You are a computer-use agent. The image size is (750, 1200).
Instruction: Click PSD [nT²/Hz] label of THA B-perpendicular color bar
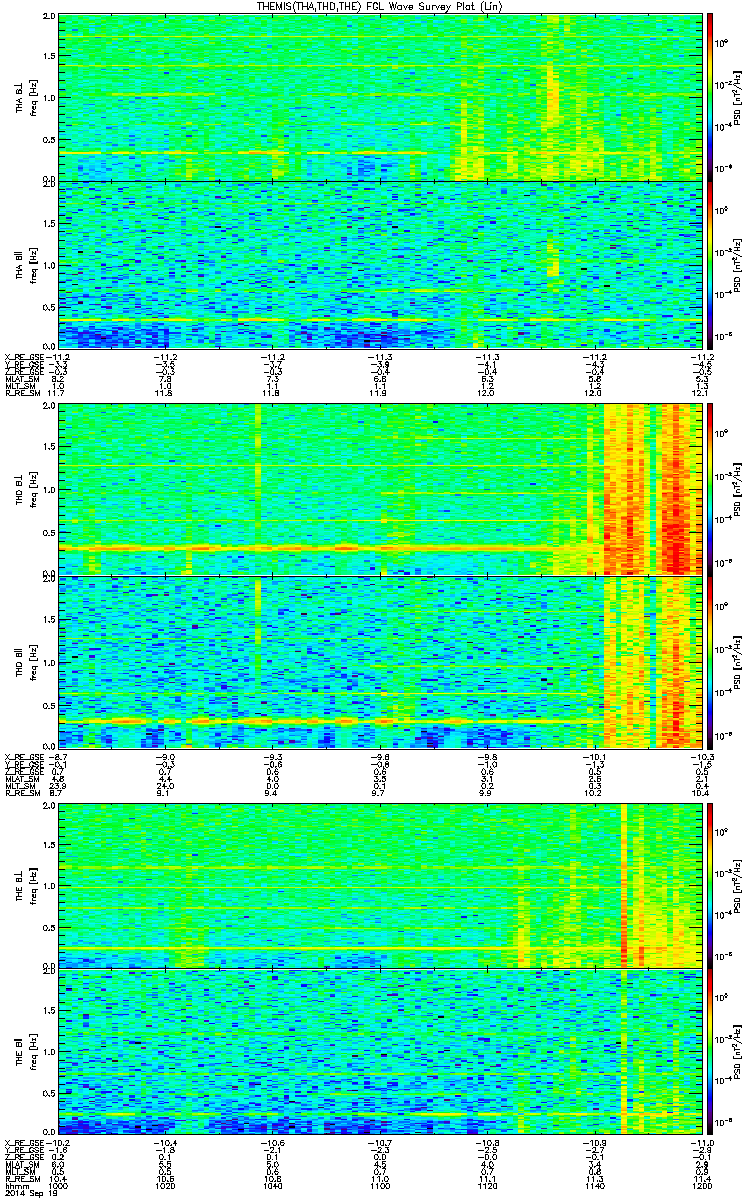(x=737, y=97)
